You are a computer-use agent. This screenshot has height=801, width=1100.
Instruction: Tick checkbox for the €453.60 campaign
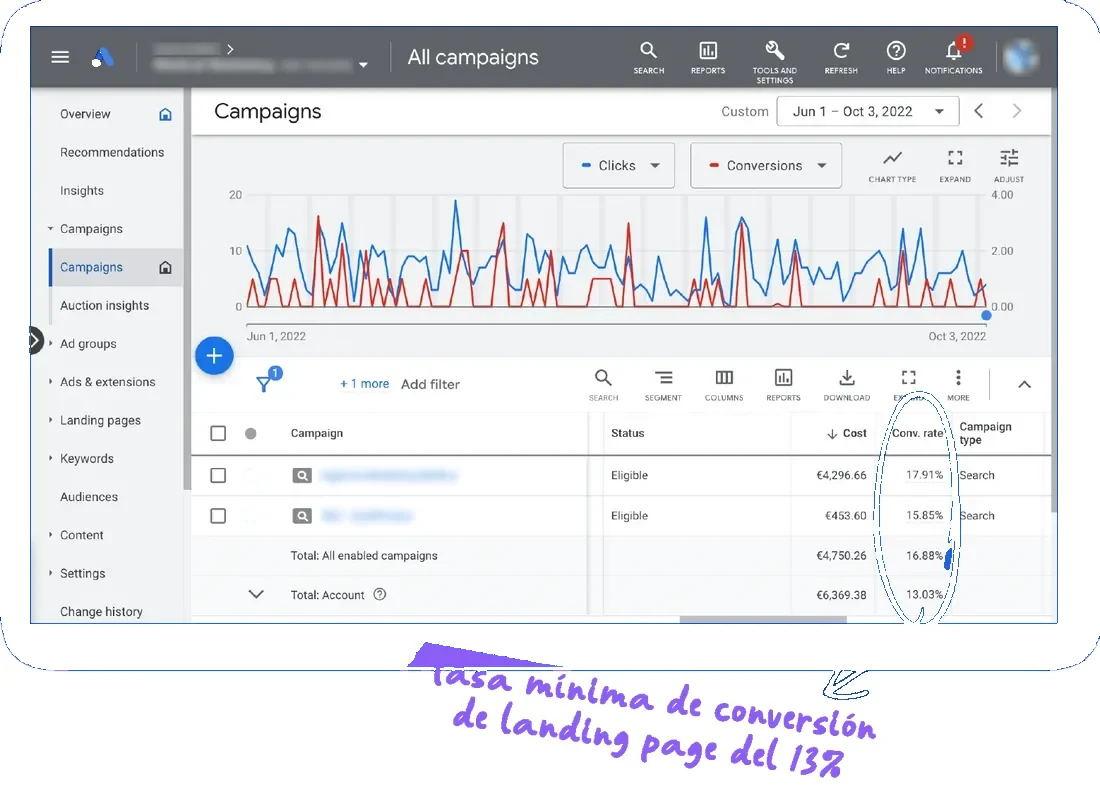[218, 516]
